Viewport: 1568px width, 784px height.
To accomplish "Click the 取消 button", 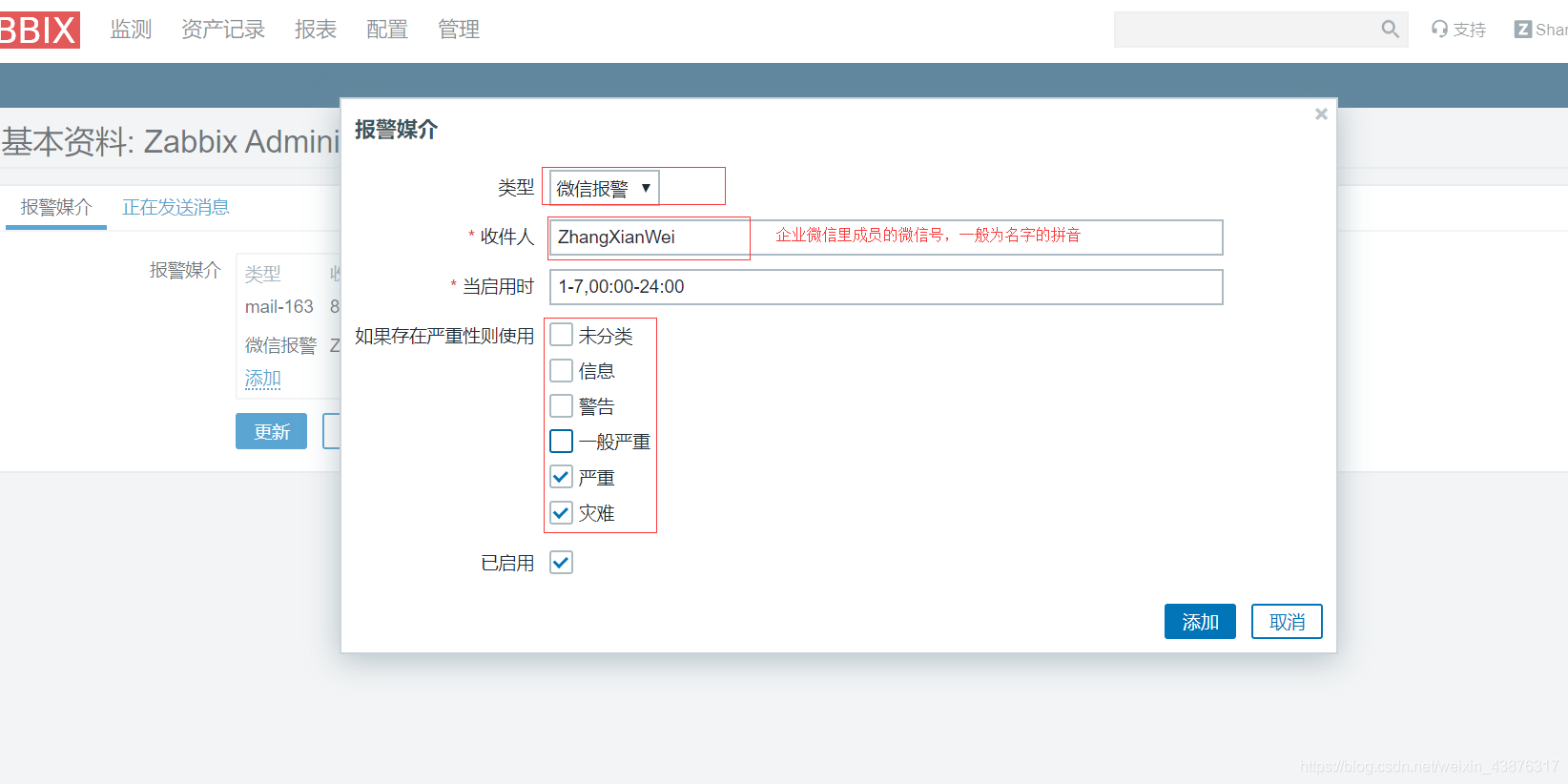I will (x=1287, y=622).
